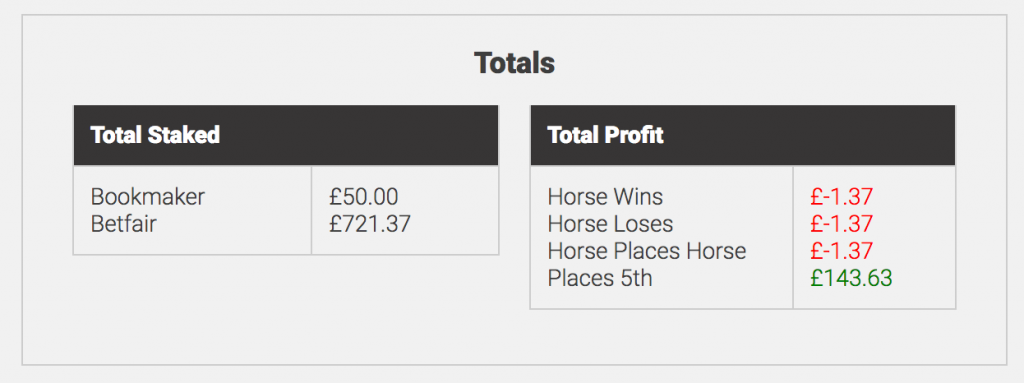Click the Horse Places Horse label

(x=647, y=251)
